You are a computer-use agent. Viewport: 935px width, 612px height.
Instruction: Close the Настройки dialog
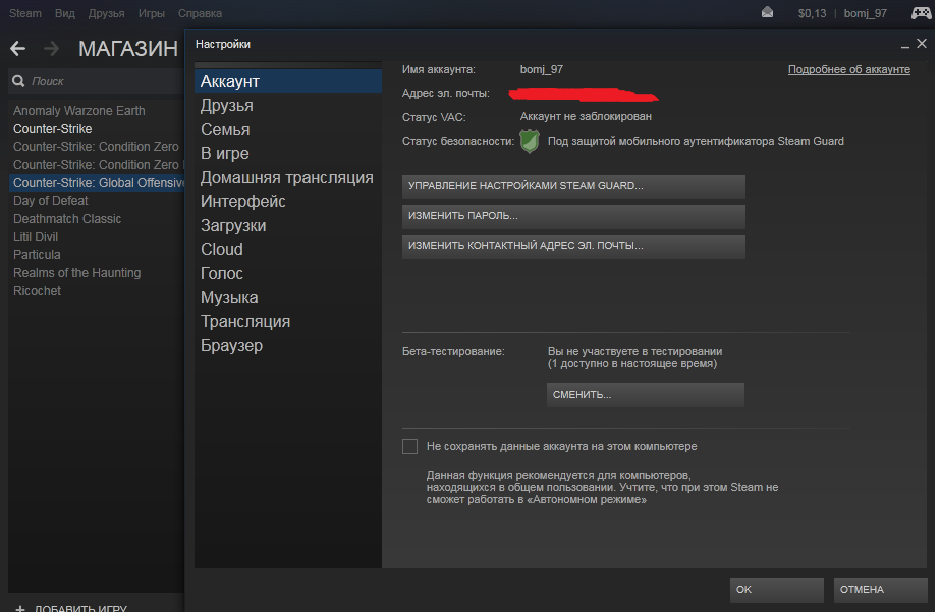pos(922,44)
